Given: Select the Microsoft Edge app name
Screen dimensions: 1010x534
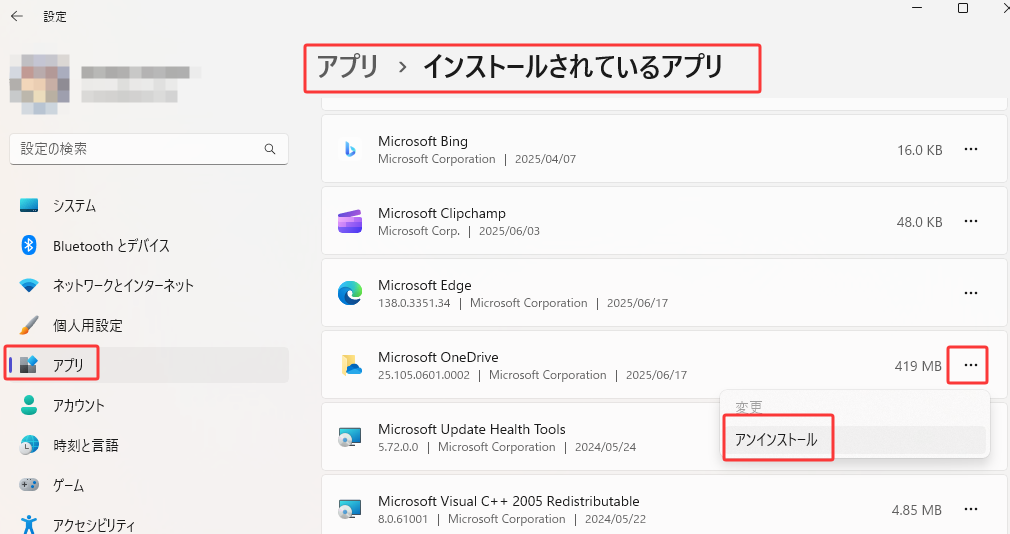Looking at the screenshot, I should click(424, 285).
